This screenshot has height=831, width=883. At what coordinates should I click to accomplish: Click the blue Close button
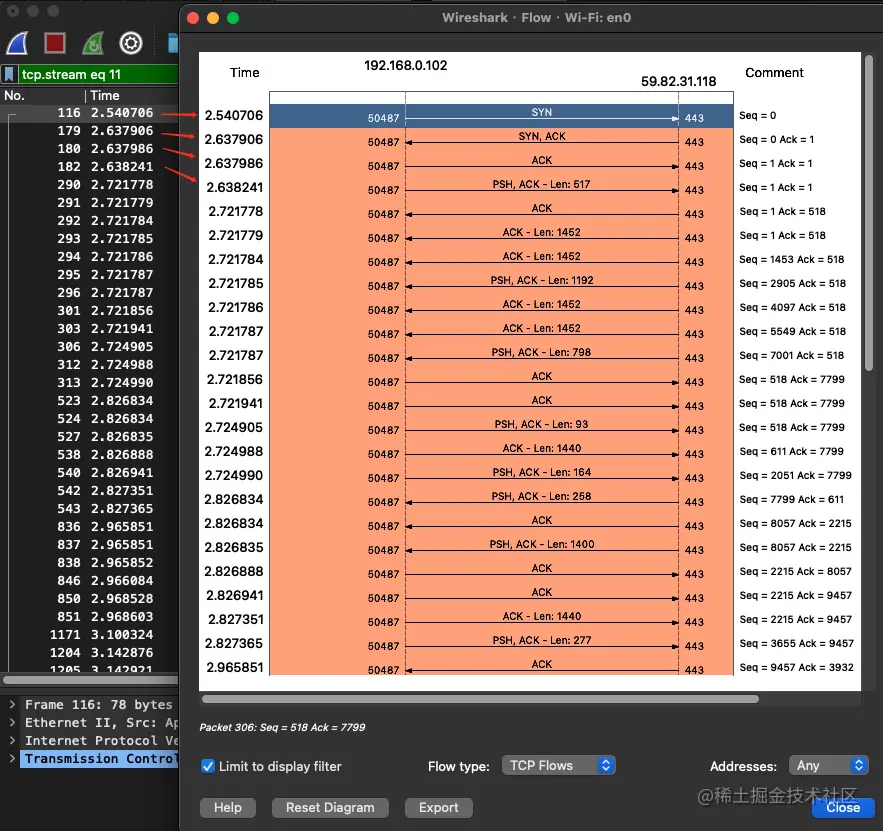pyautogui.click(x=843, y=808)
